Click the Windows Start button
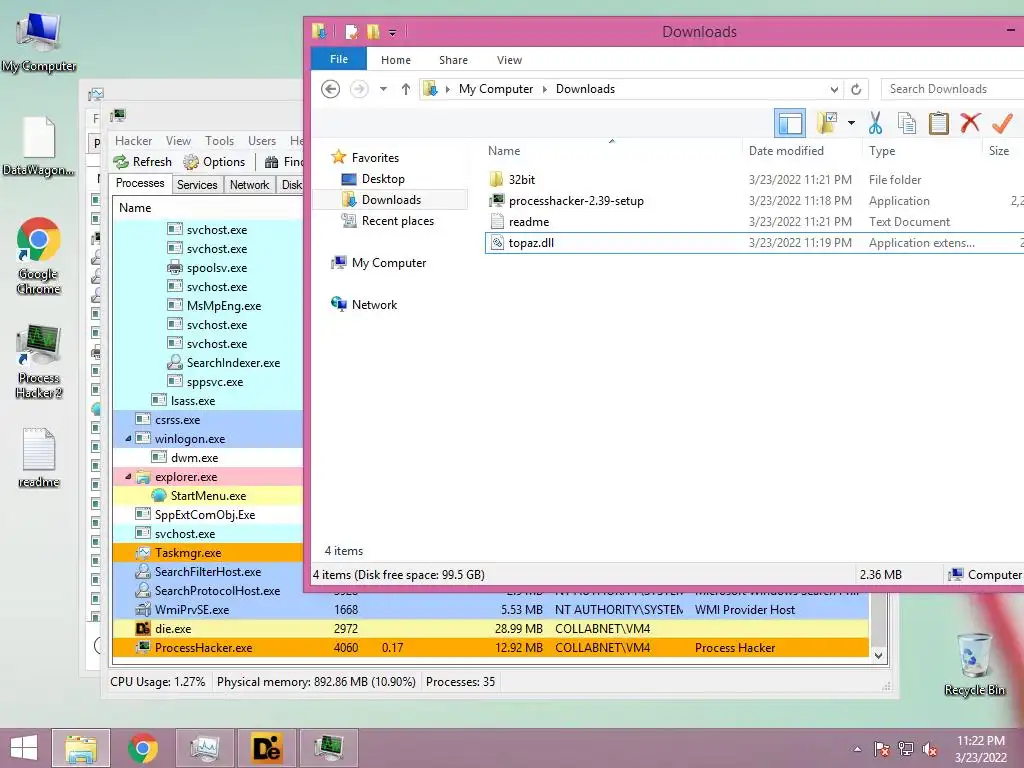This screenshot has width=1024, height=768. (x=24, y=748)
